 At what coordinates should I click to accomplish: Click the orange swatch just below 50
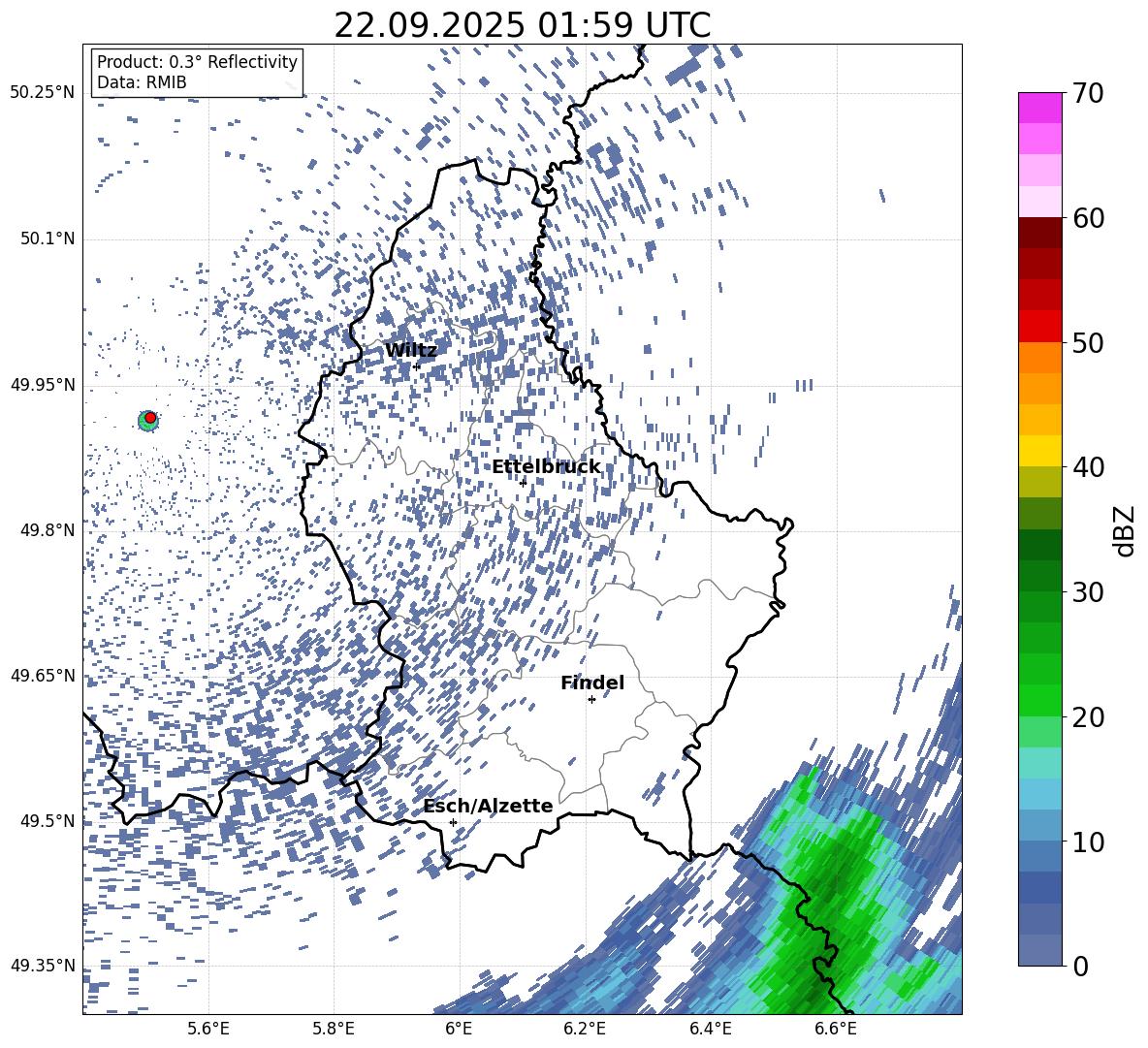tap(1039, 358)
